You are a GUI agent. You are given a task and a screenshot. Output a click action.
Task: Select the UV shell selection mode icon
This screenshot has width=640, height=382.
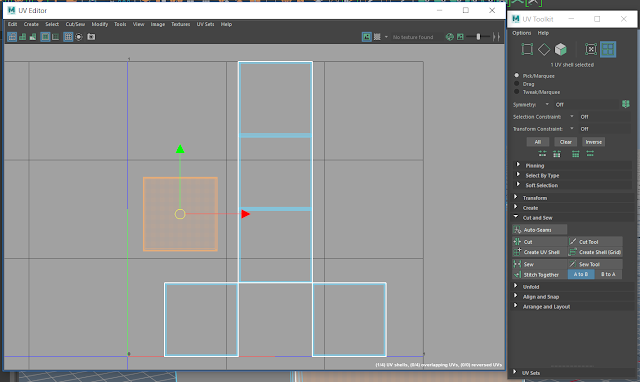pos(608,49)
